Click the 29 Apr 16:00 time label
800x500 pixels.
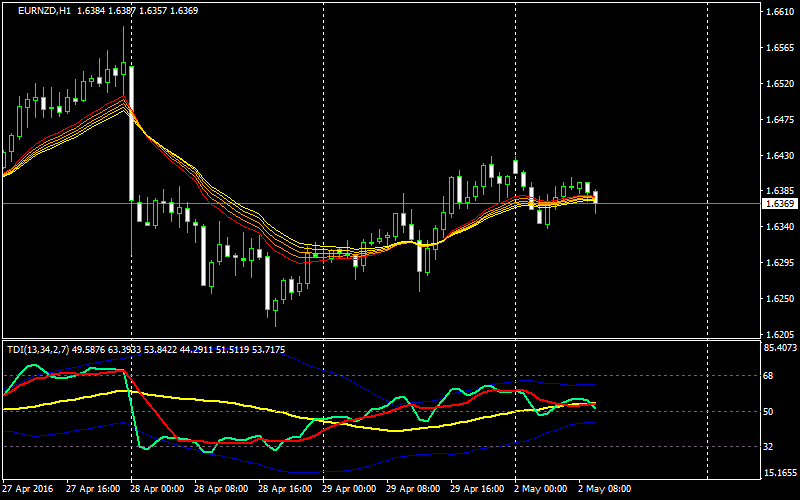[x=478, y=489]
